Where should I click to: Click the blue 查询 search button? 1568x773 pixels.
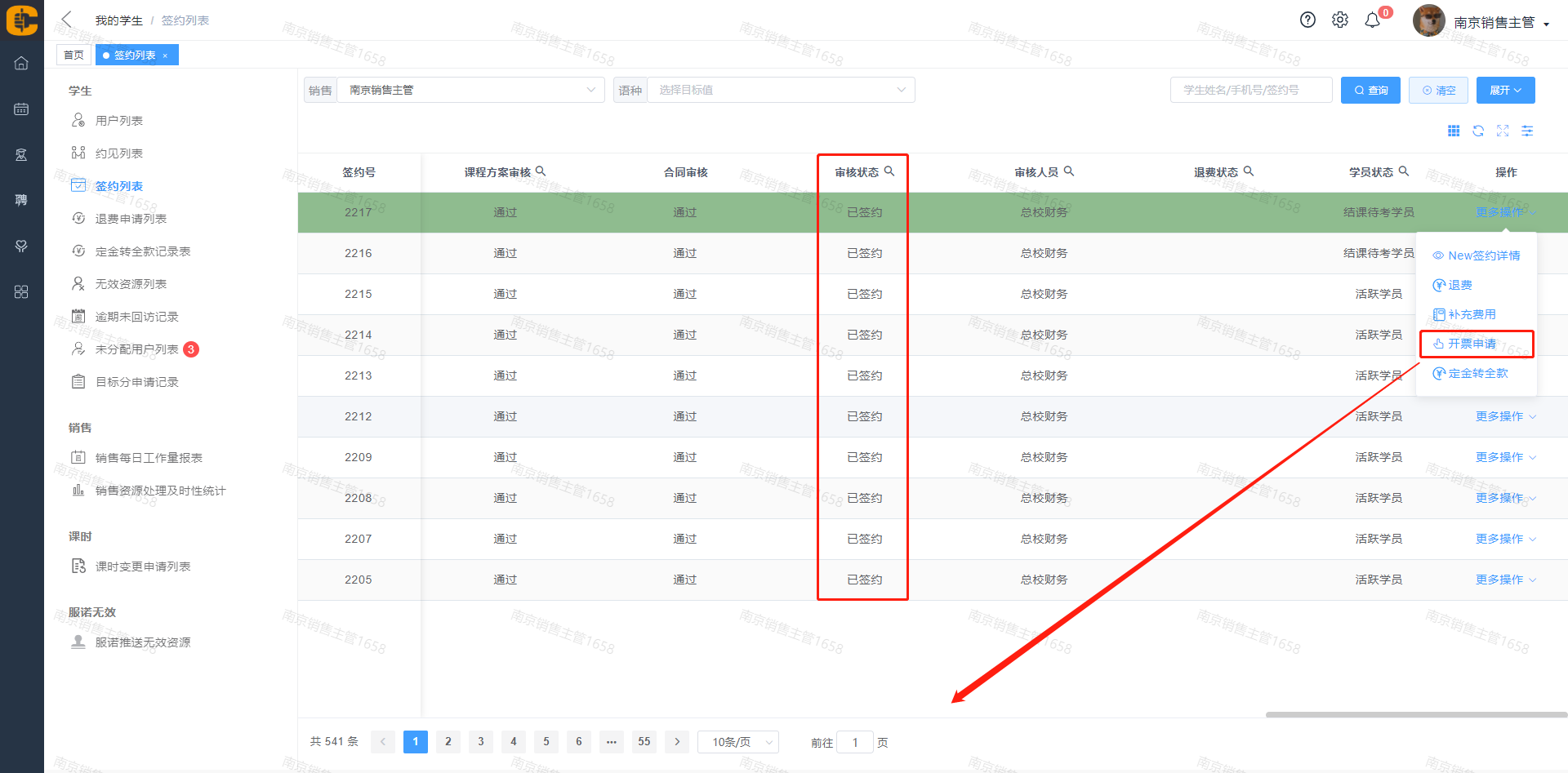[x=1370, y=90]
